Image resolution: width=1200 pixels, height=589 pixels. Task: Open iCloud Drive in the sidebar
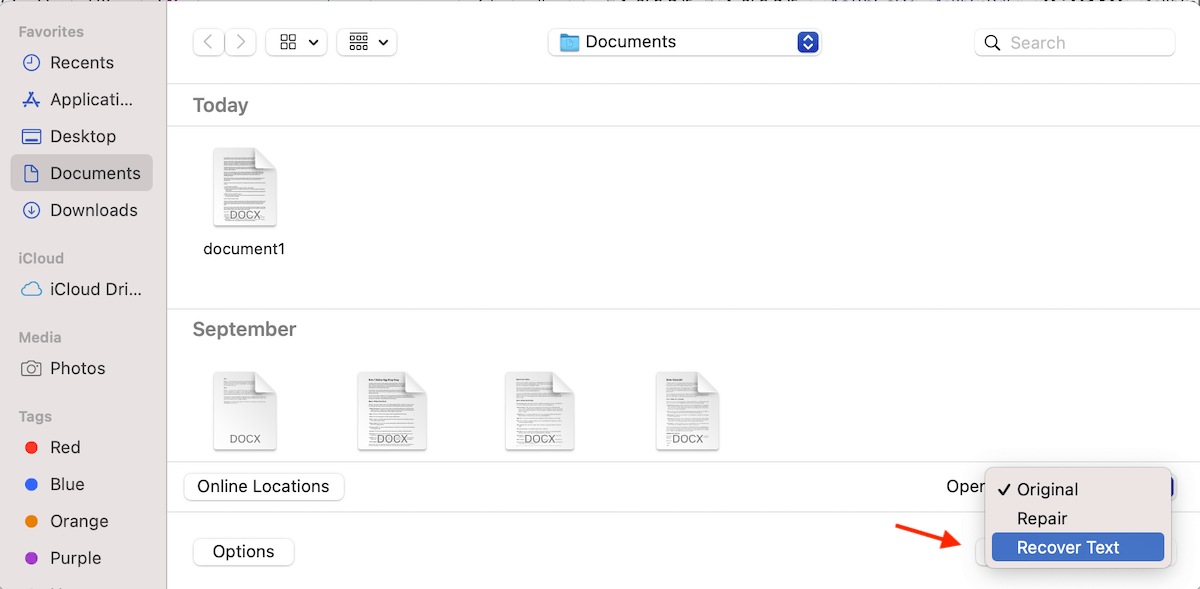(x=82, y=289)
